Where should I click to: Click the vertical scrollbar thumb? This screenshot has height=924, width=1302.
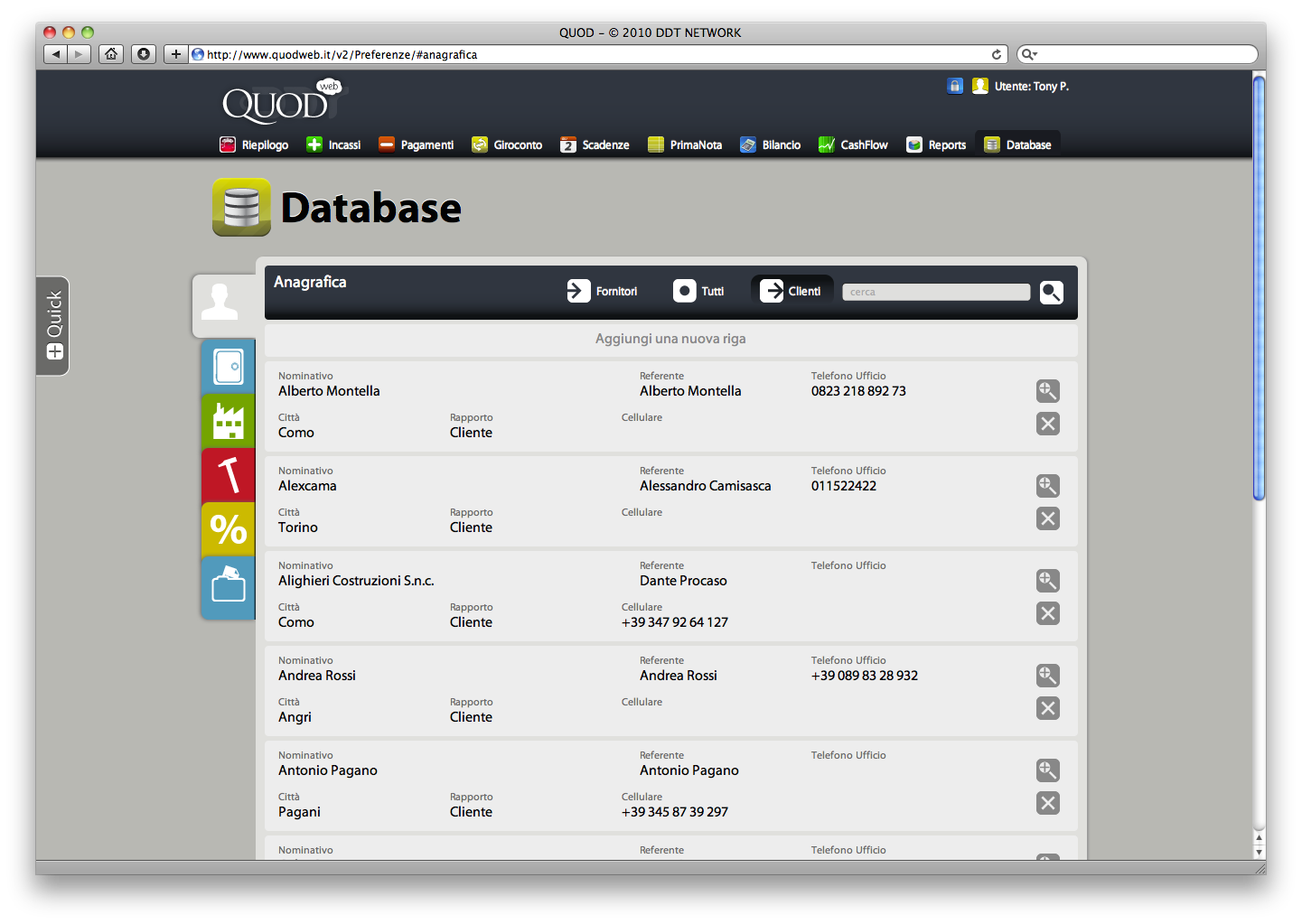pos(1259,286)
